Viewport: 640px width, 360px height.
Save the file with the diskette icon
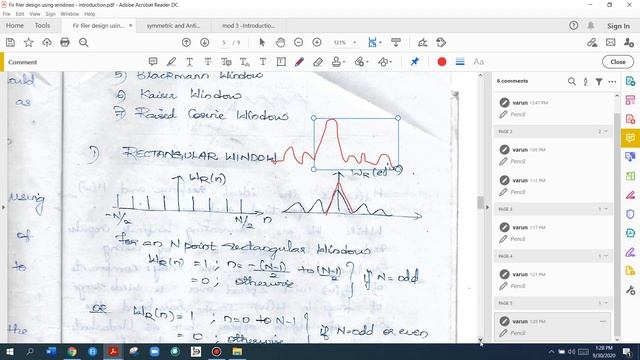pyautogui.click(x=10, y=42)
